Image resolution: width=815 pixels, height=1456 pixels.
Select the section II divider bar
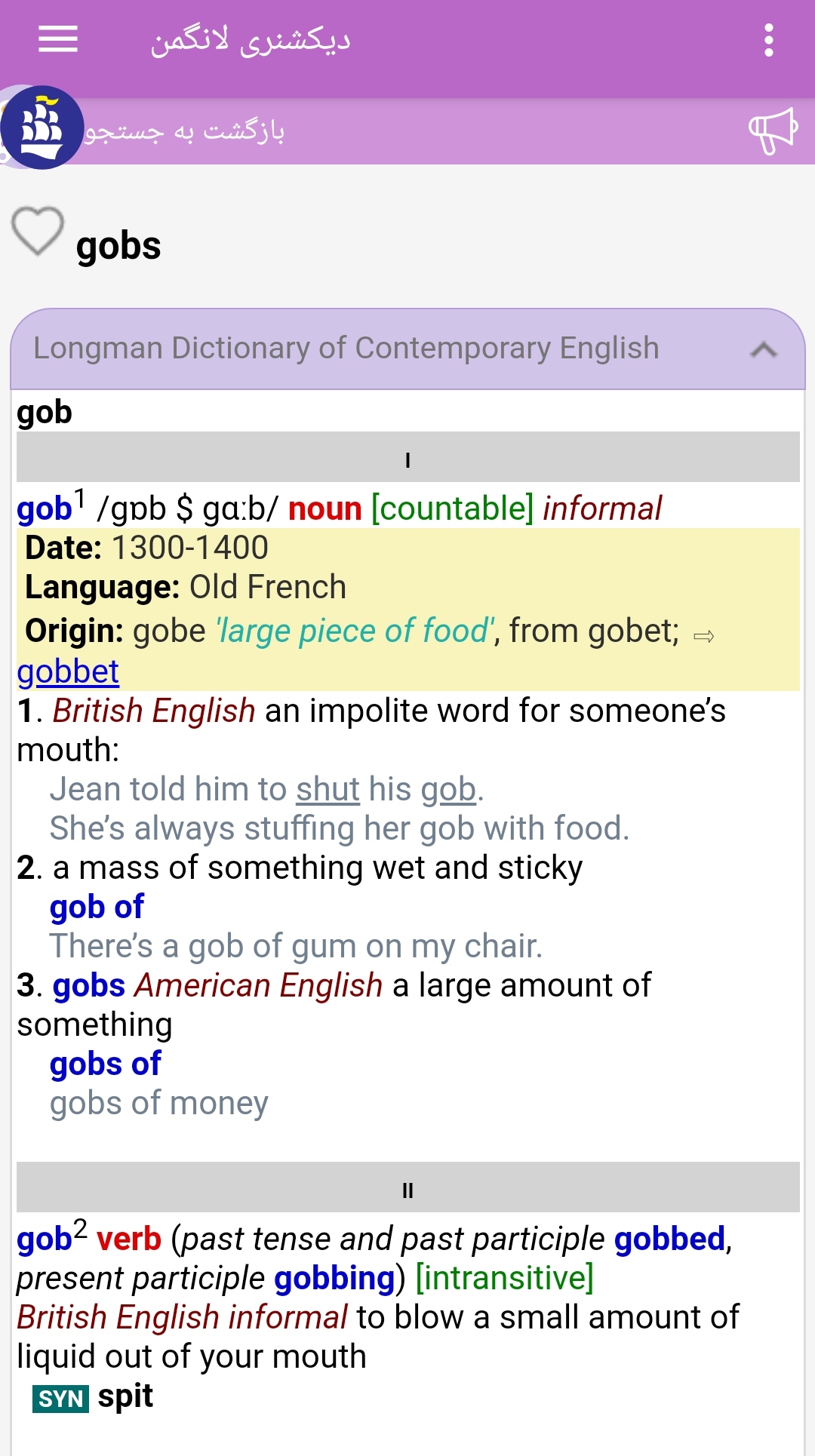pos(407,1187)
